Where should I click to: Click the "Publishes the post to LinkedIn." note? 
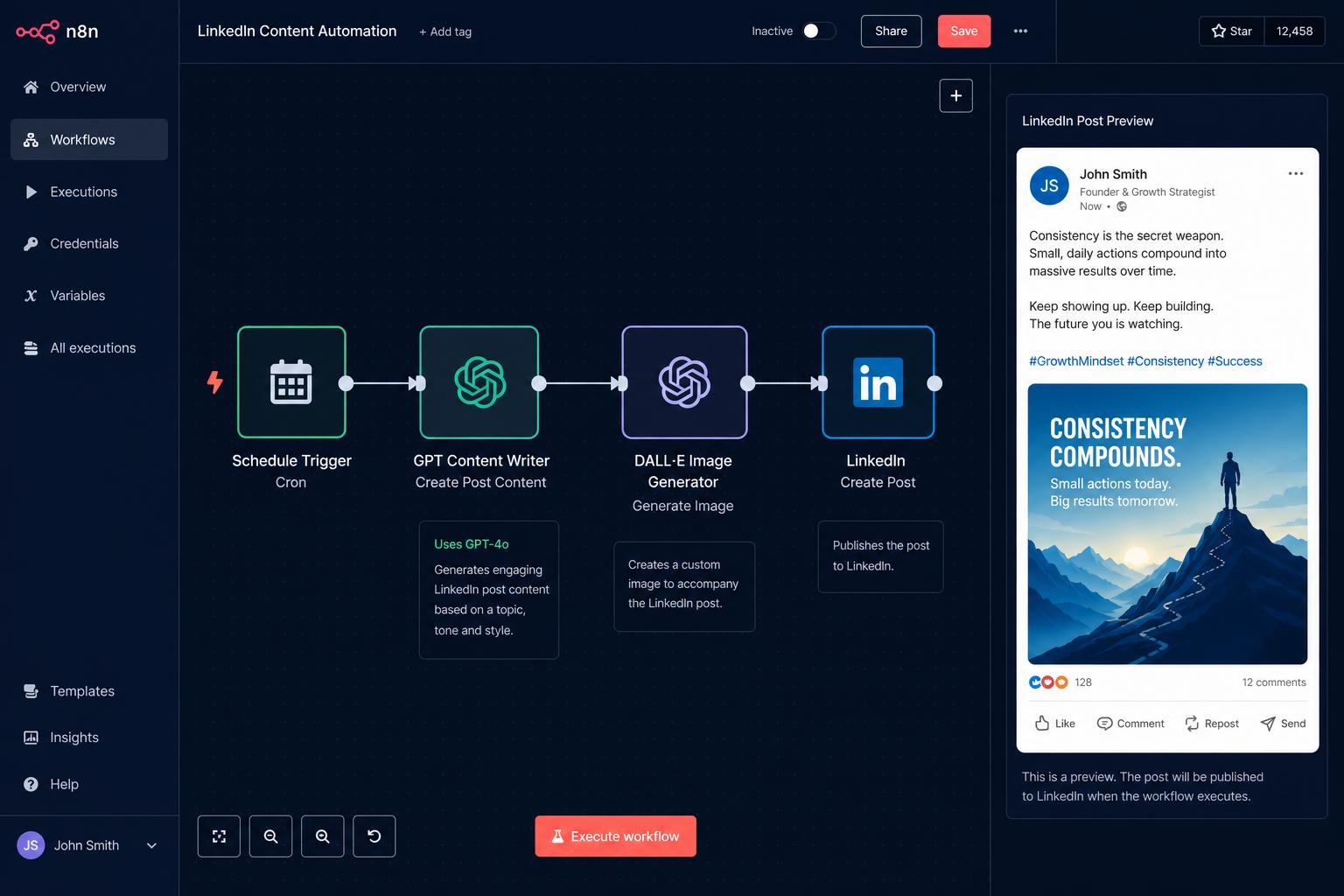tap(881, 556)
